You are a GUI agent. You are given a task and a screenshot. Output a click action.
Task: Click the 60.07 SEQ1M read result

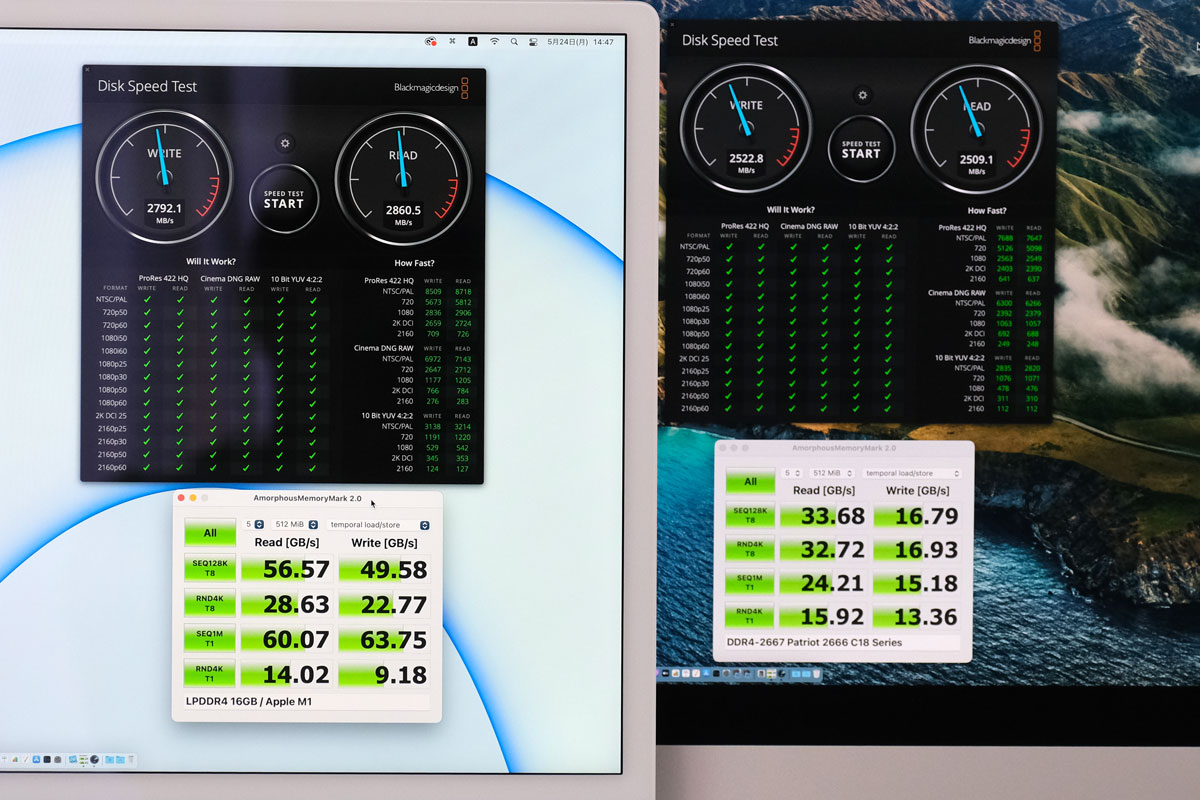click(287, 639)
